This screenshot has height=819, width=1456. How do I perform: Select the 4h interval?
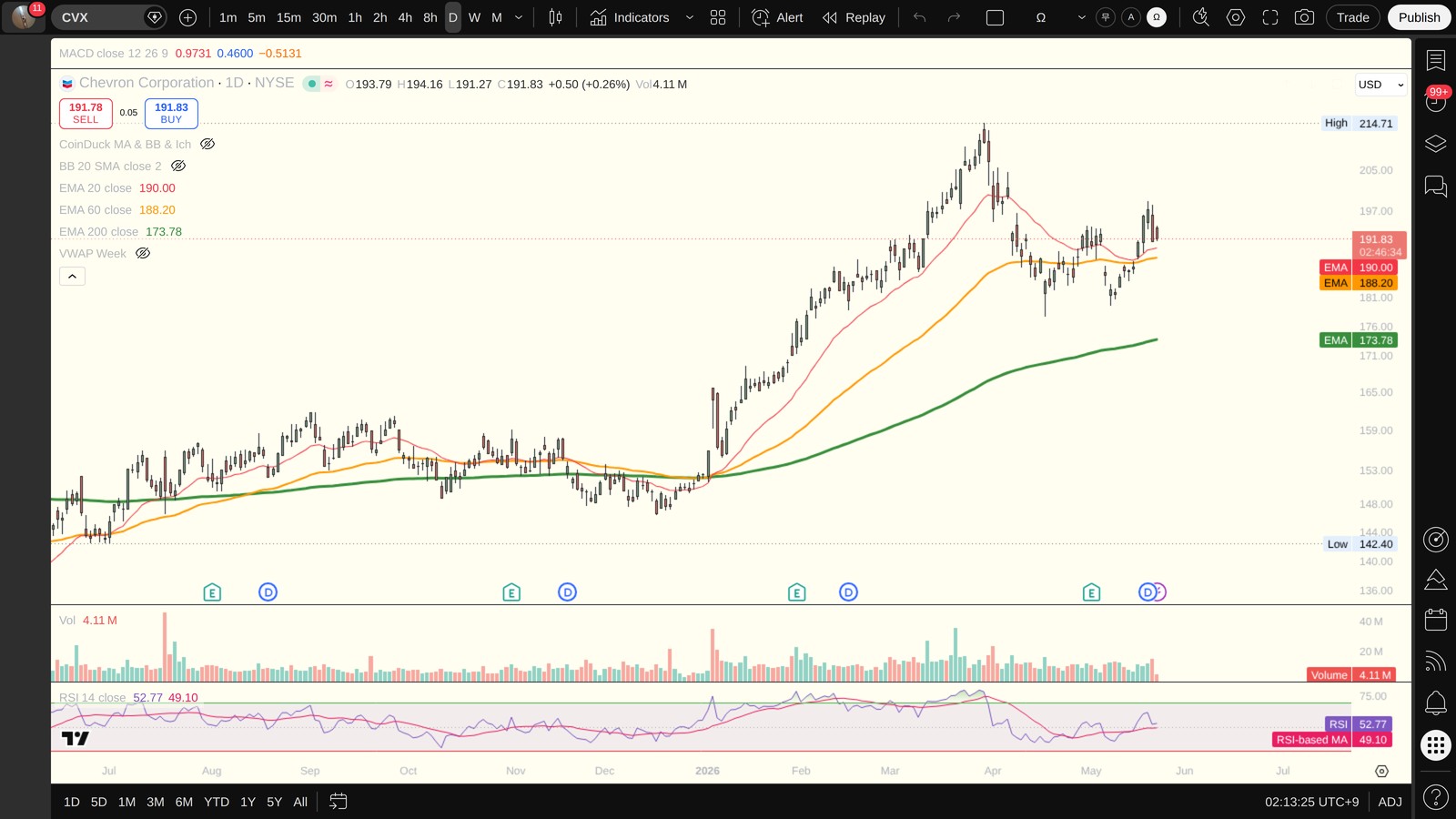tap(405, 17)
